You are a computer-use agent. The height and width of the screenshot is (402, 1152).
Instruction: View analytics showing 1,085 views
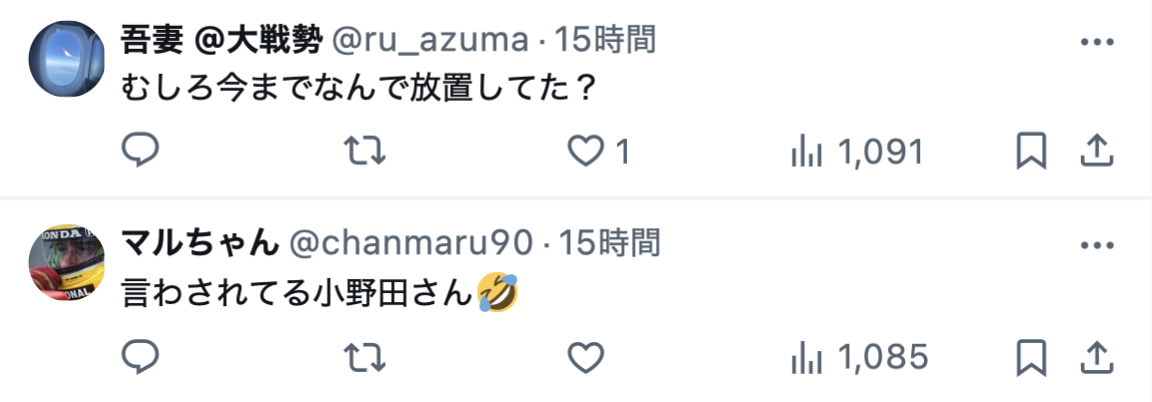[x=860, y=359]
